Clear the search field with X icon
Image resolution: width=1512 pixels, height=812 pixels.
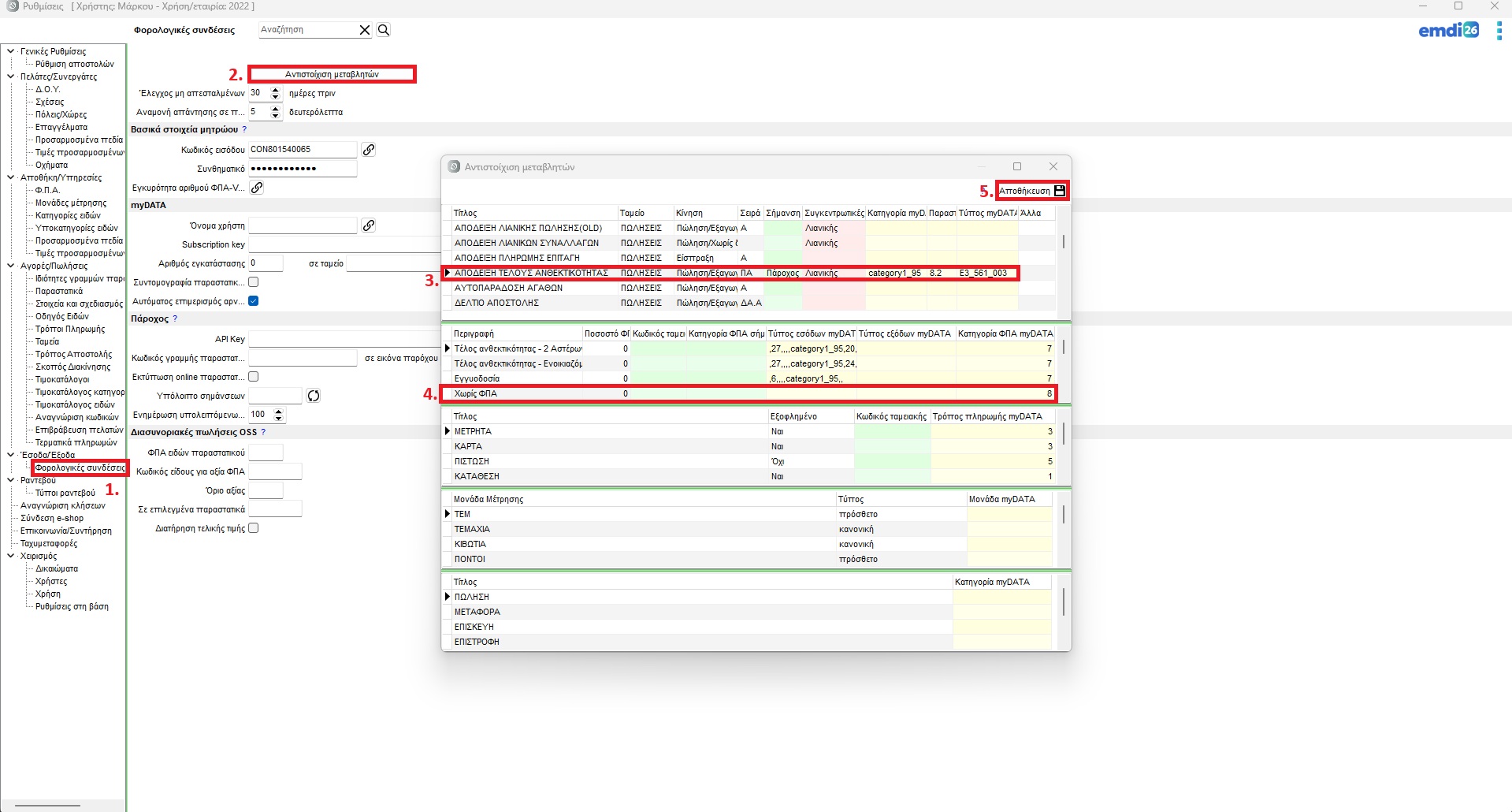(365, 30)
